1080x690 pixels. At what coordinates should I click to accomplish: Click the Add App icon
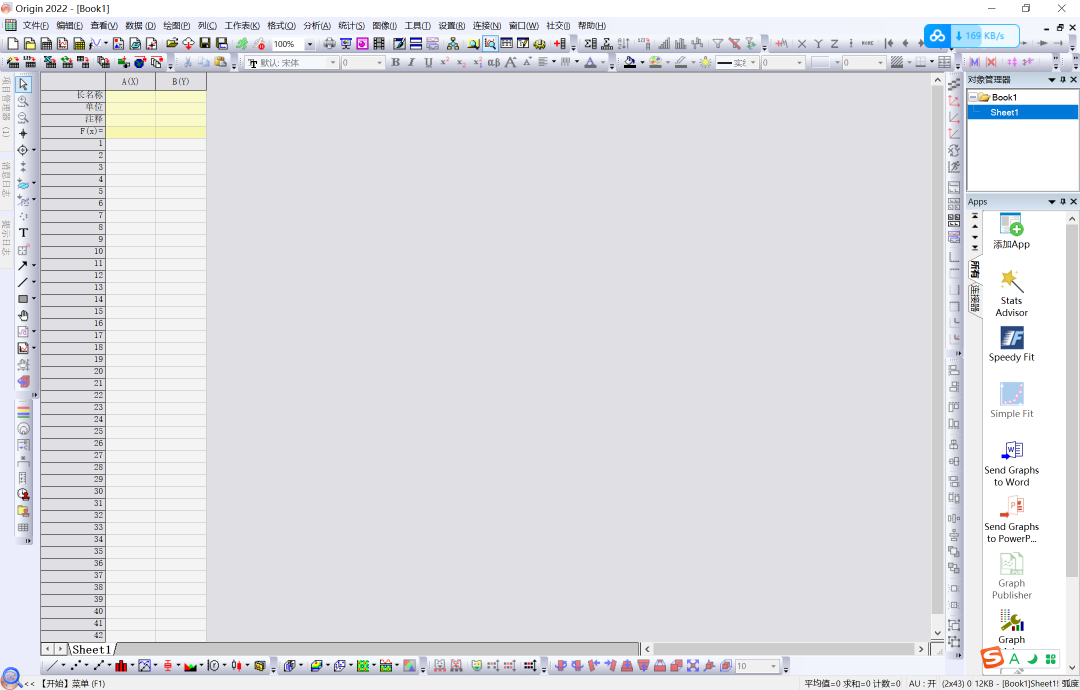click(x=1011, y=231)
